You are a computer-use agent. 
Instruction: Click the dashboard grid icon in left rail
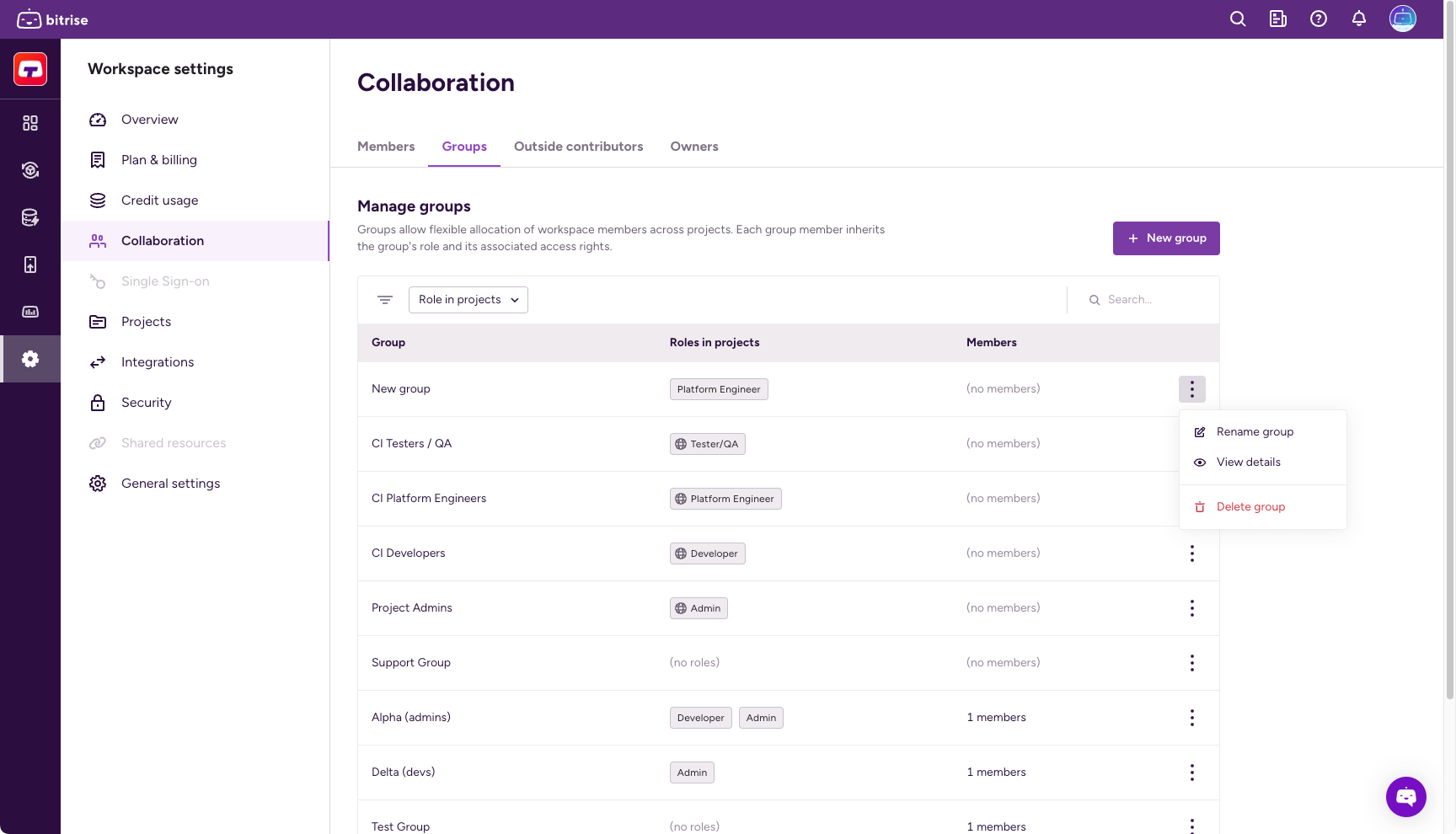pyautogui.click(x=30, y=123)
